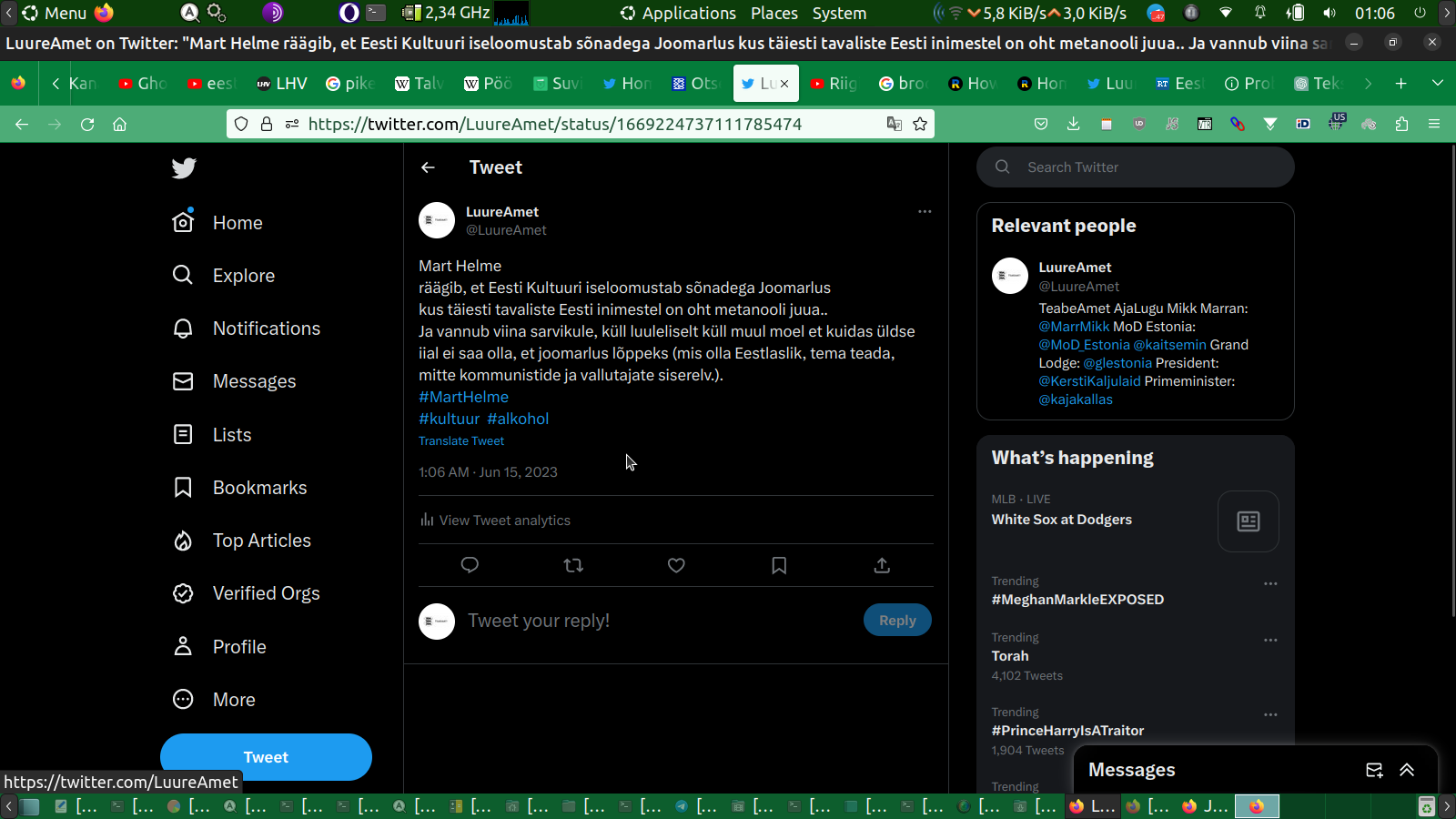The width and height of the screenshot is (1456, 819).
Task: Open the tweet's three-dot more menu
Action: [925, 211]
